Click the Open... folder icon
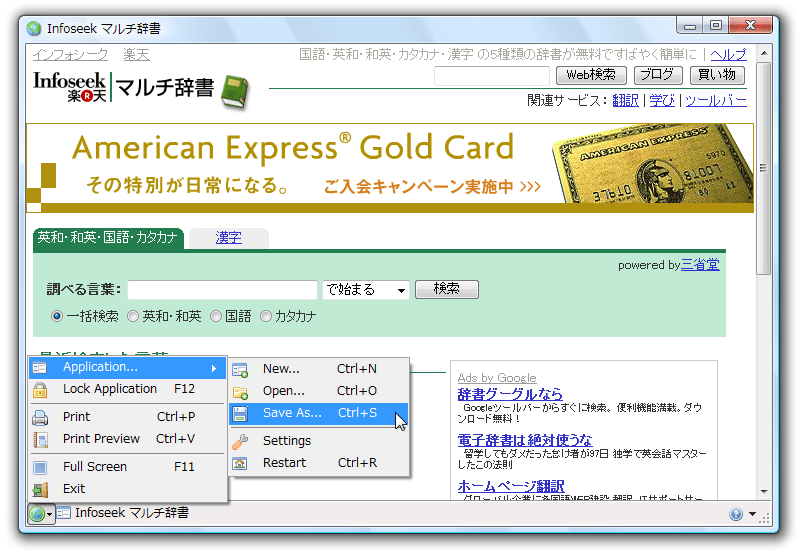The image size is (800, 551). (x=240, y=391)
